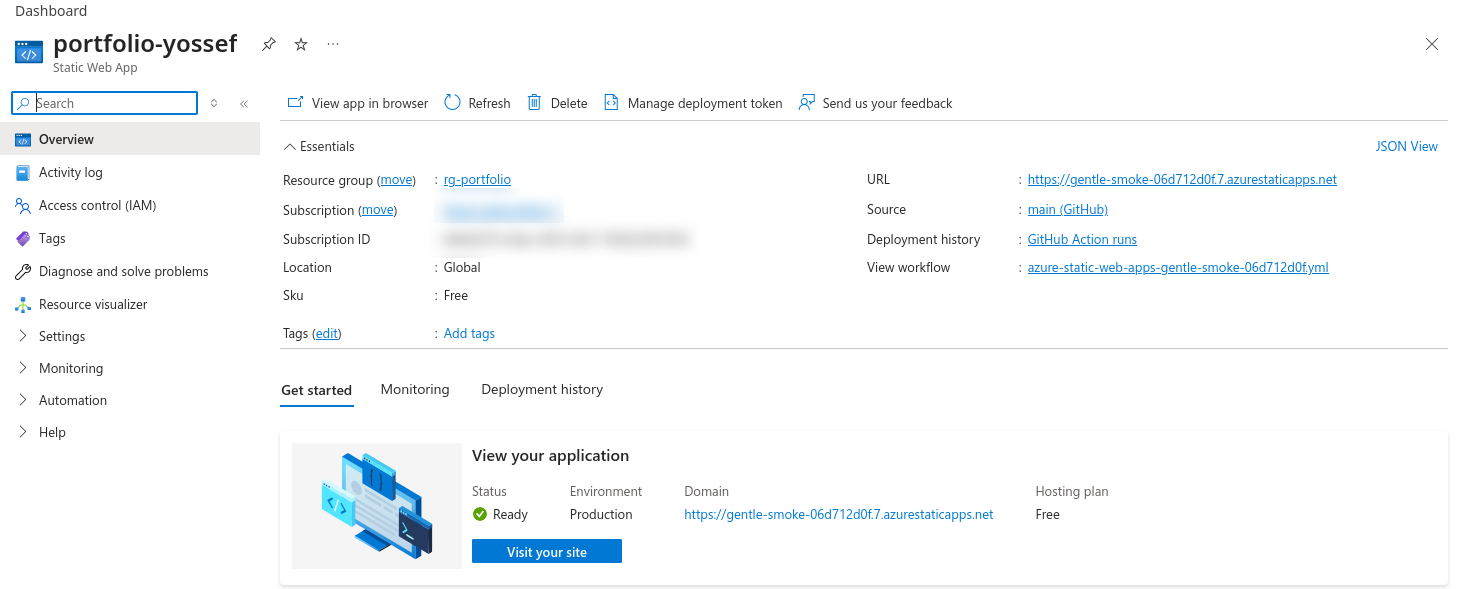This screenshot has width=1468, height=589.
Task: Pin portfolio-yossef to dashboard
Action: click(x=268, y=45)
